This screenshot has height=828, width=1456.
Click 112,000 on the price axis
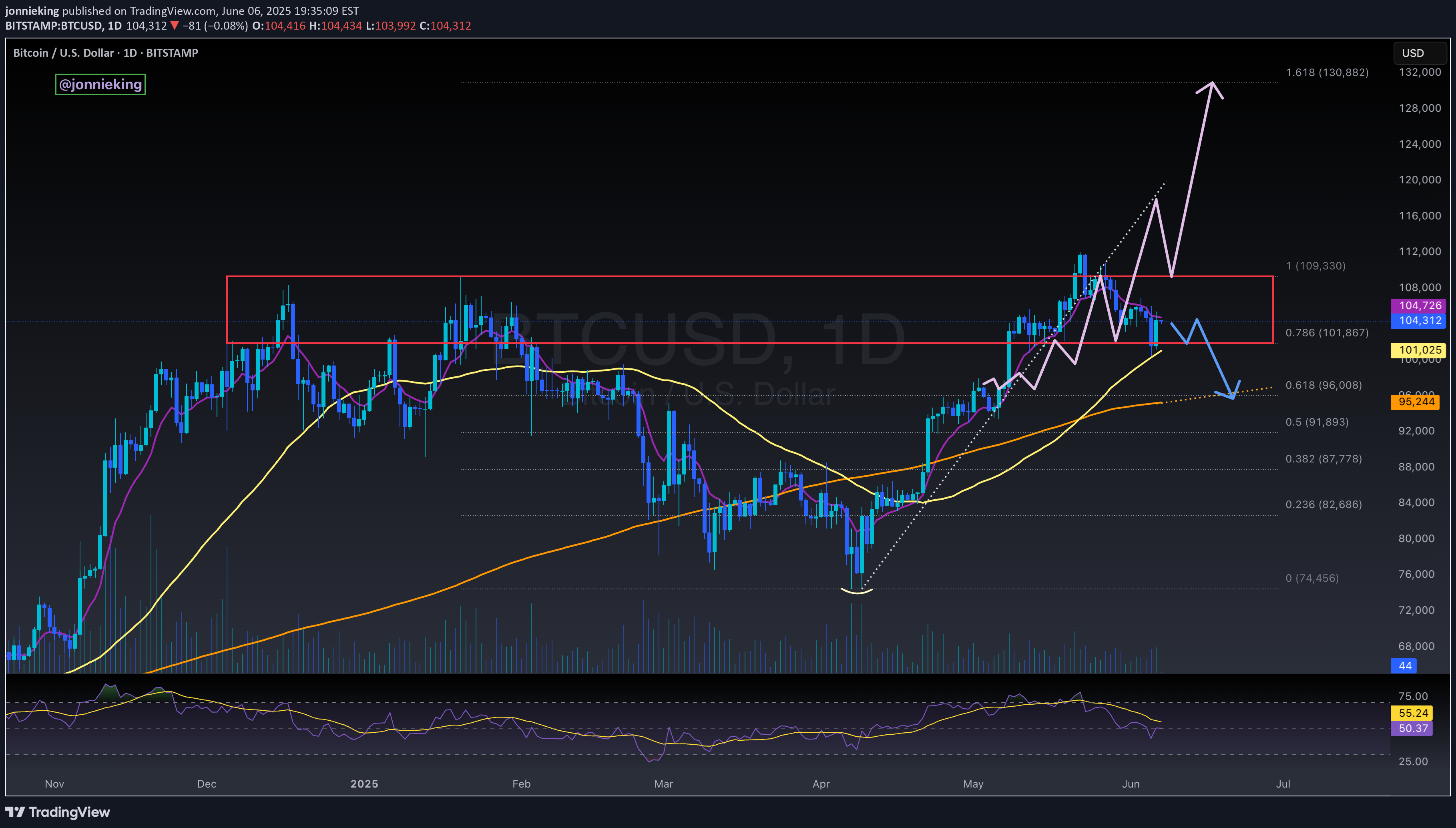1420,251
